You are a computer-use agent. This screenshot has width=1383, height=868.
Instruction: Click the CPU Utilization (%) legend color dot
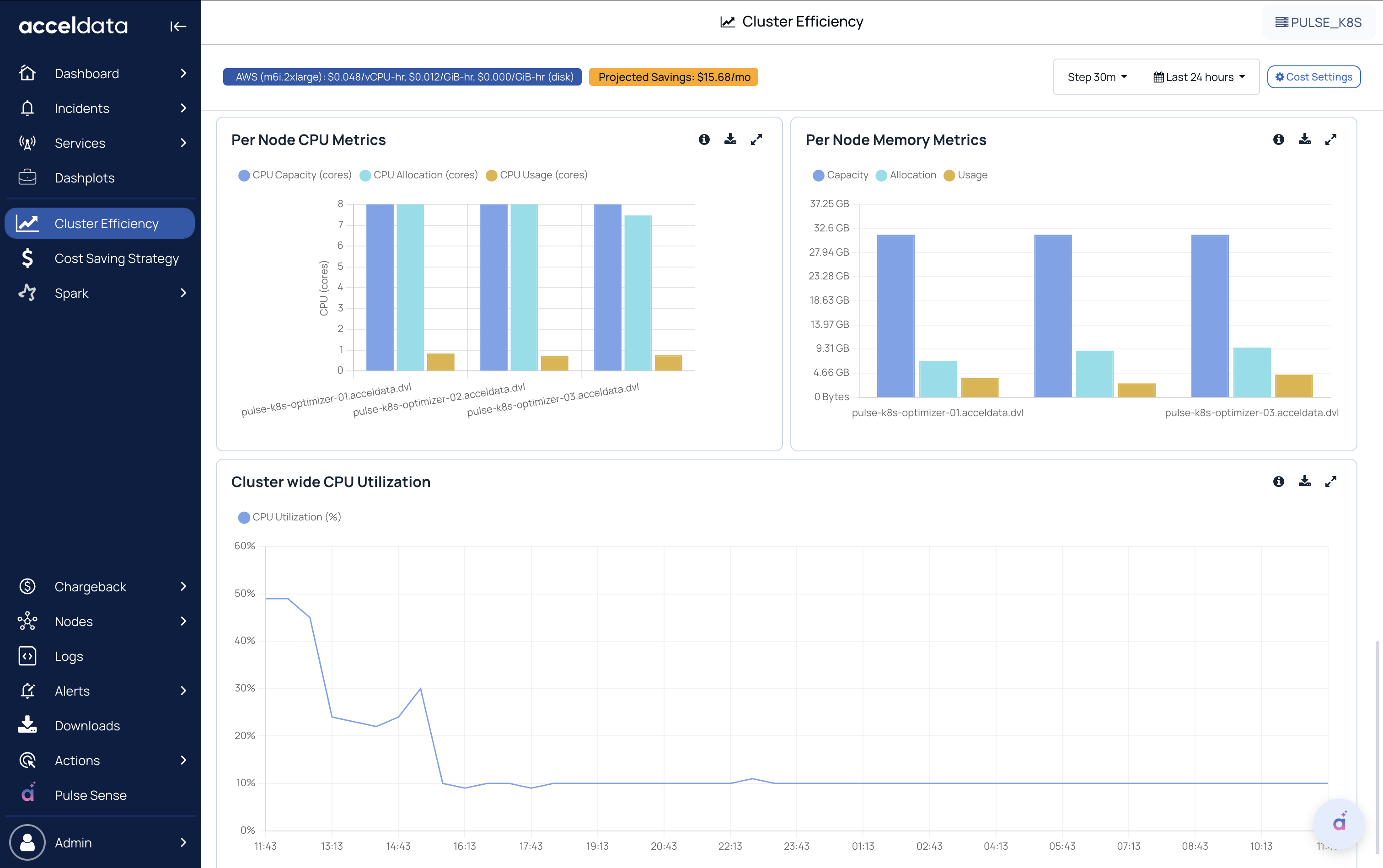pos(244,517)
